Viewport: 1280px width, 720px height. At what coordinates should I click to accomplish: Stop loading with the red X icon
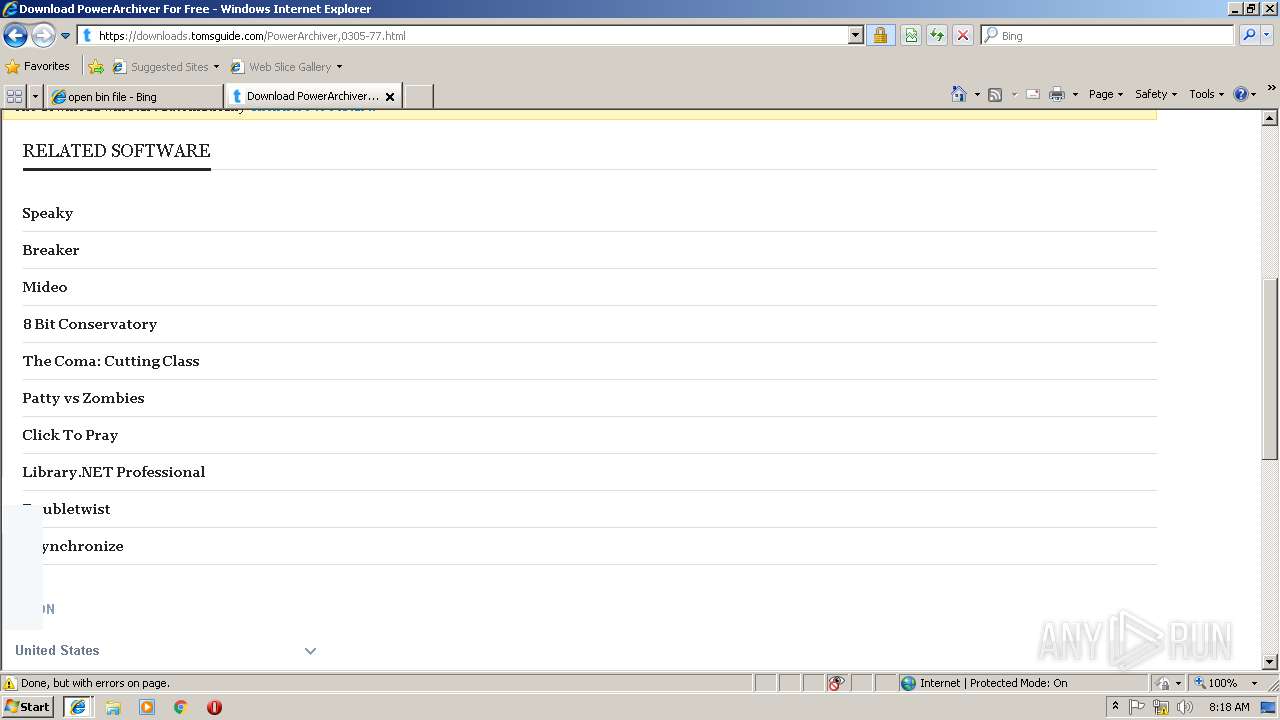pos(963,35)
